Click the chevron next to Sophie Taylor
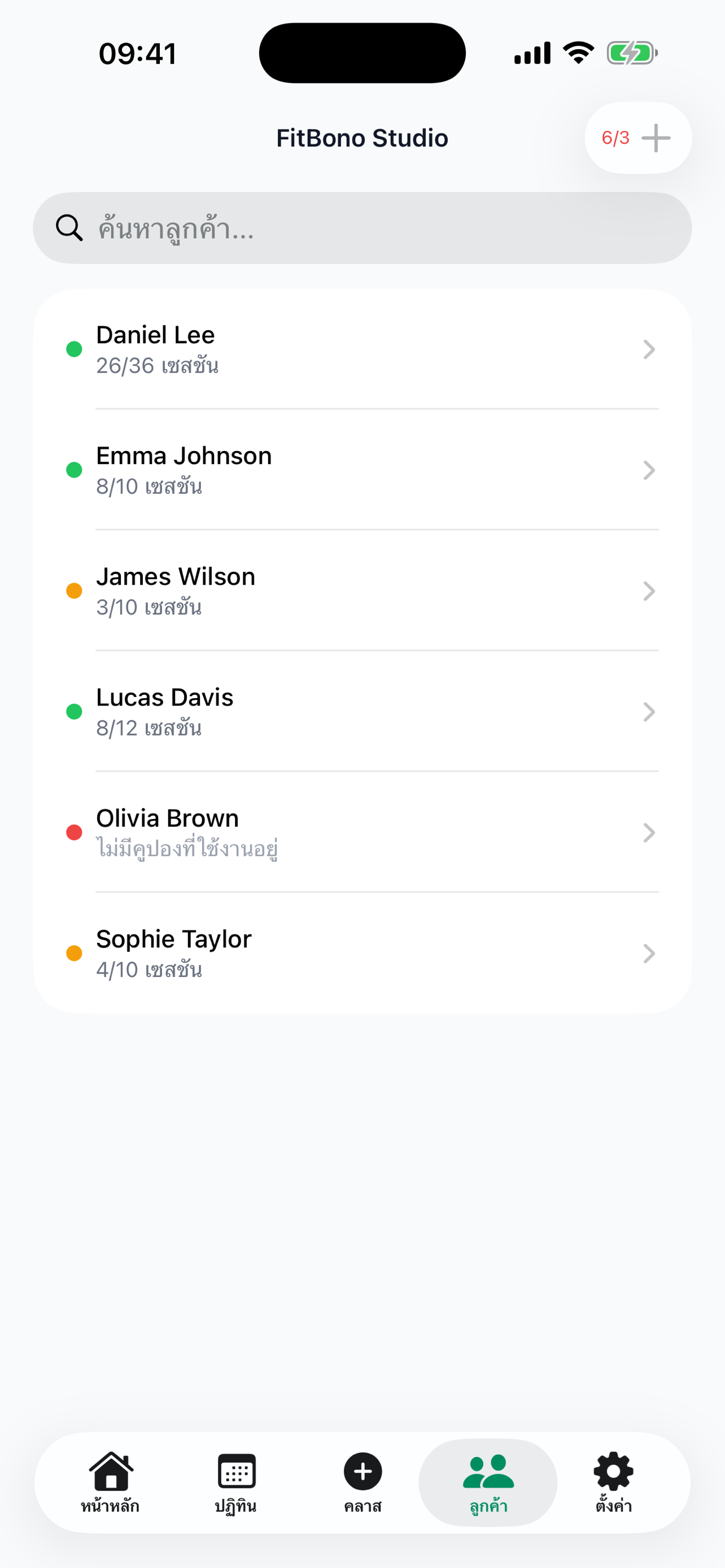The width and height of the screenshot is (725, 1568). click(649, 953)
